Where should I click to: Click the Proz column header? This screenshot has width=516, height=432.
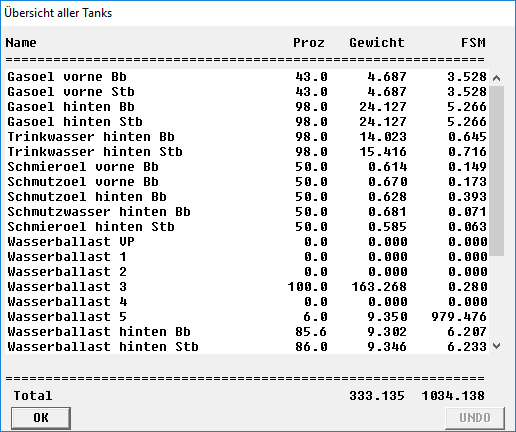309,43
